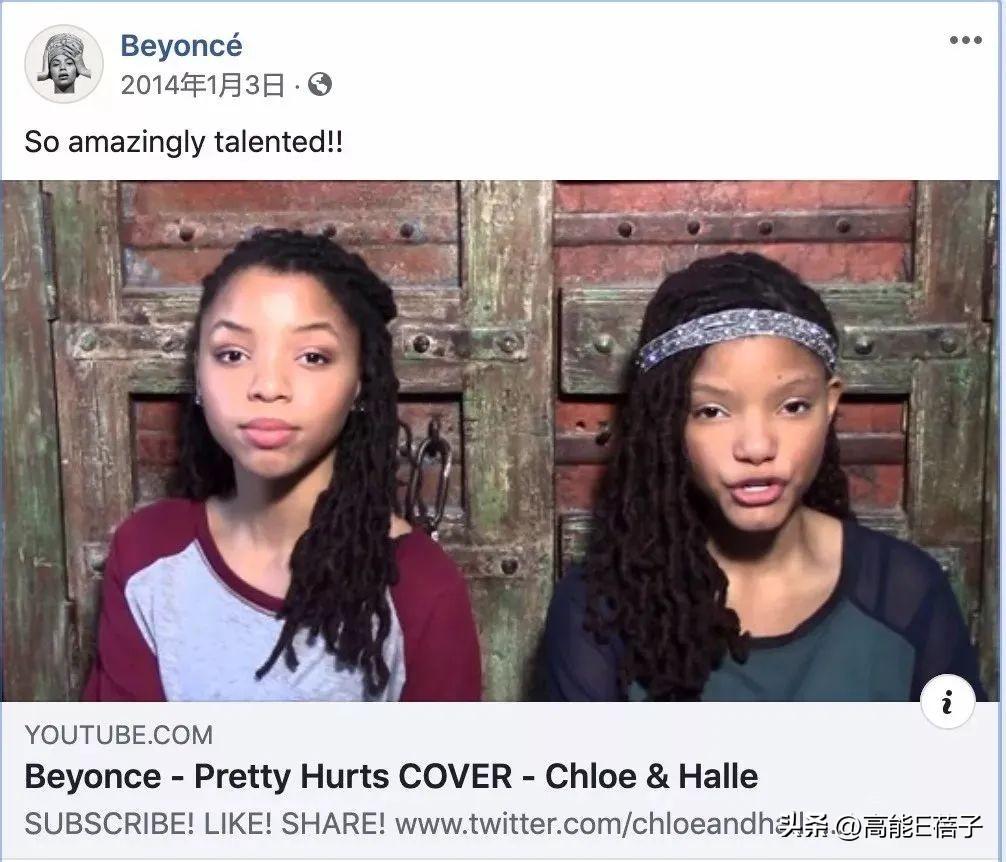Click the SUBSCRIBE! LIKE! SHARE! description text
The width and height of the screenshot is (1006, 862).
pyautogui.click(x=205, y=824)
